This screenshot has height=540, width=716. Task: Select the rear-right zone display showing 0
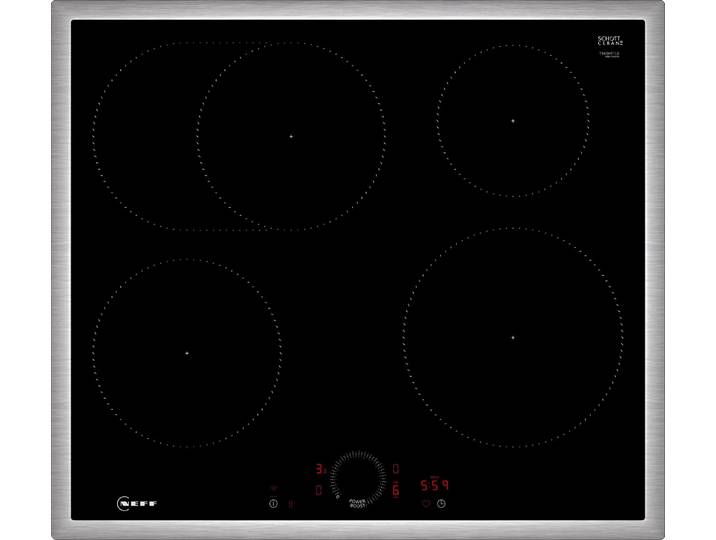click(396, 469)
